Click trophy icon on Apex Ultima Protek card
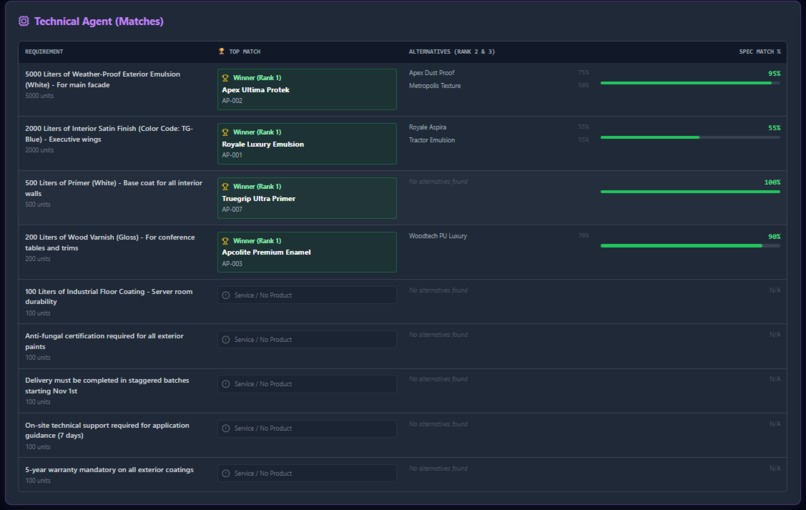Screen dimensions: 806x510 [x=225, y=78]
